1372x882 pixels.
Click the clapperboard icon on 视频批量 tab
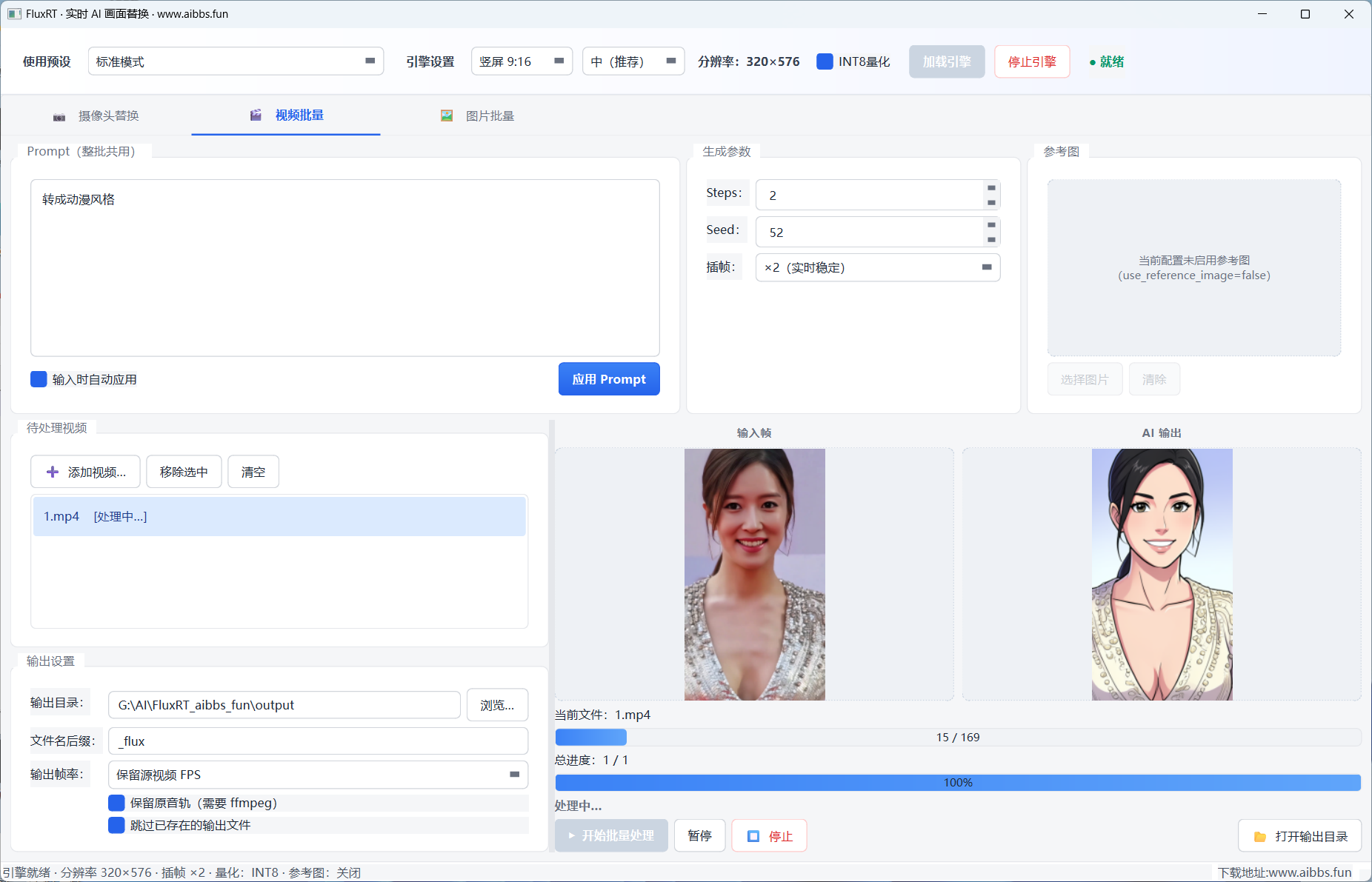click(x=256, y=115)
